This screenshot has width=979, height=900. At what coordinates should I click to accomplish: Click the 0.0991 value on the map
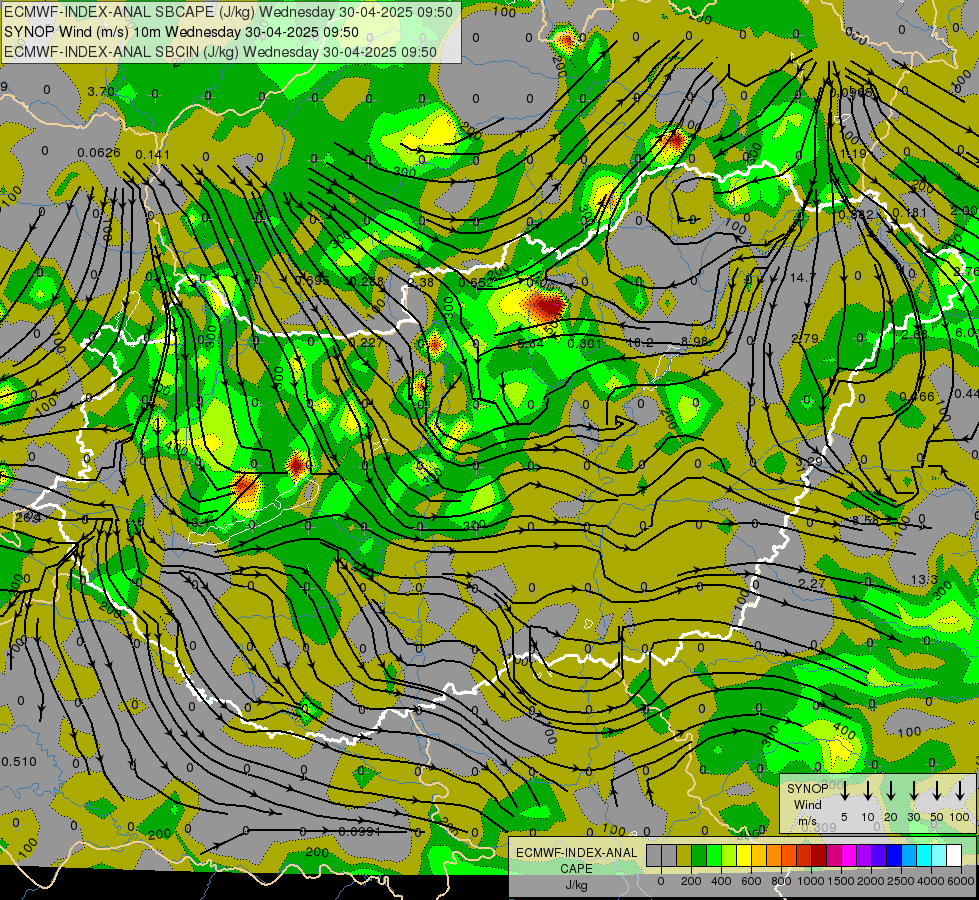360,832
